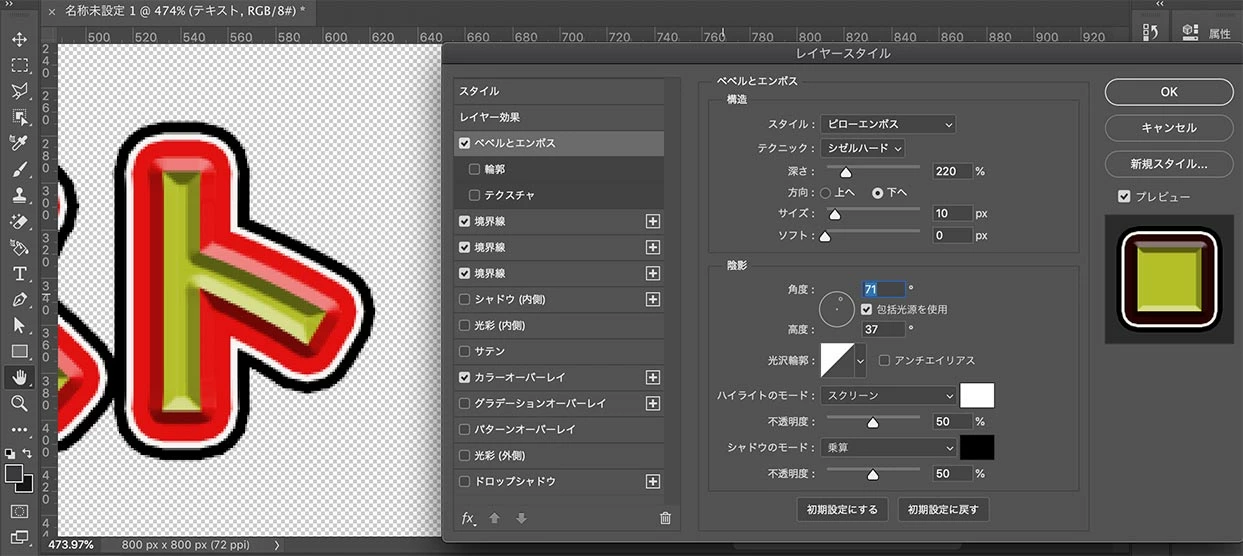1243x556 pixels.
Task: Click plus icon beside グラデーションオーバーレイ
Action: [x=653, y=403]
